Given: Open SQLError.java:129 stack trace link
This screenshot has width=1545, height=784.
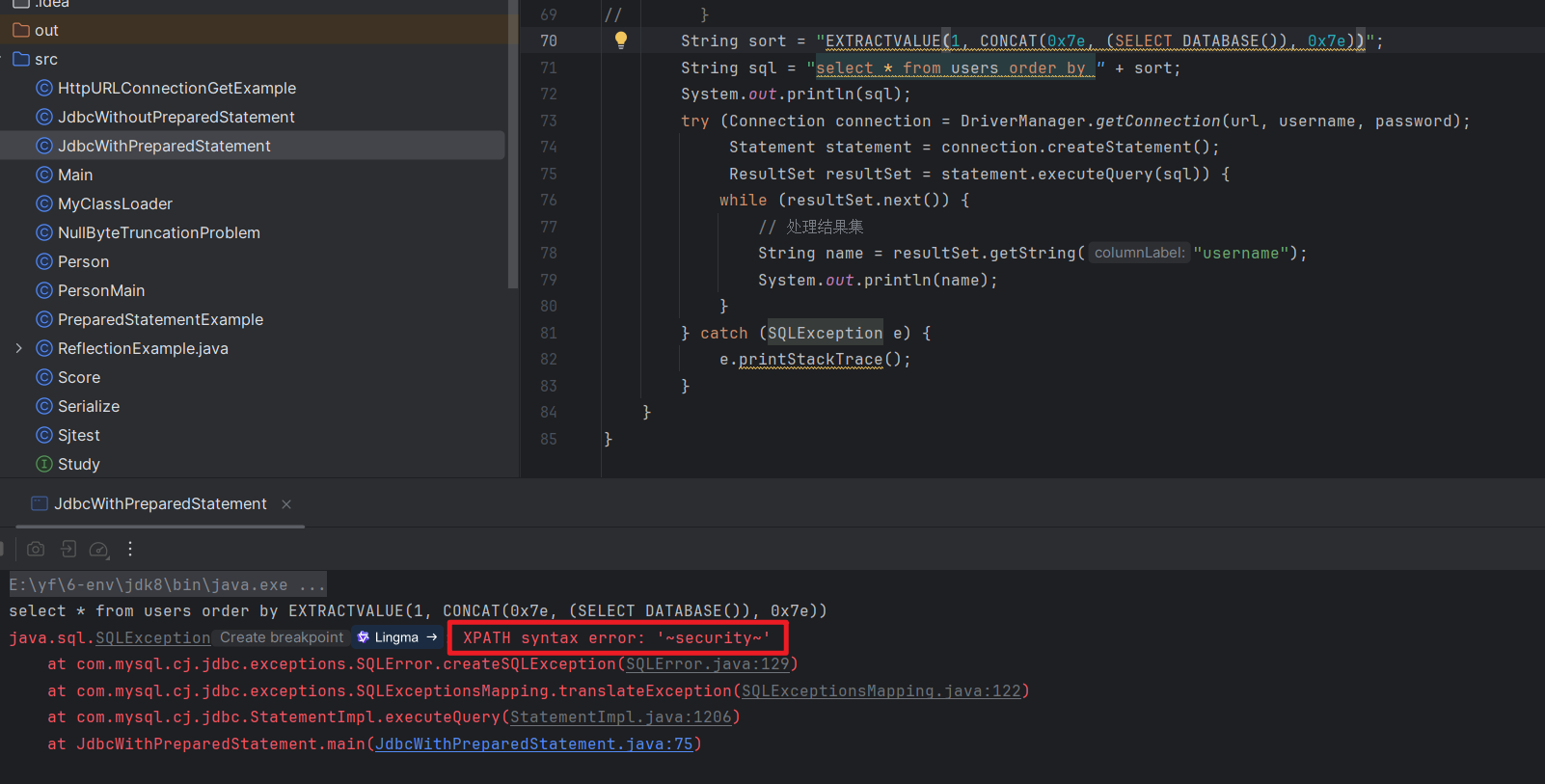Looking at the screenshot, I should tap(708, 664).
